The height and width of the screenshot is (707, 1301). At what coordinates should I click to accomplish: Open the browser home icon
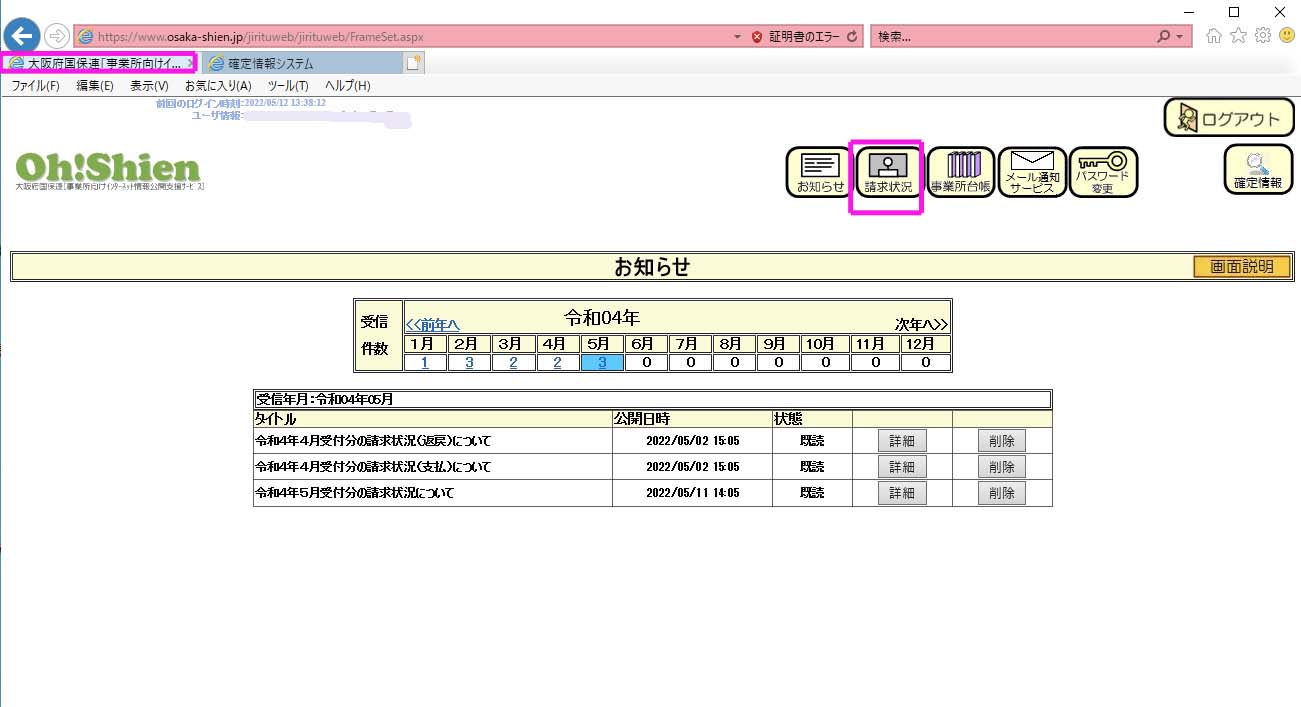tap(1214, 36)
